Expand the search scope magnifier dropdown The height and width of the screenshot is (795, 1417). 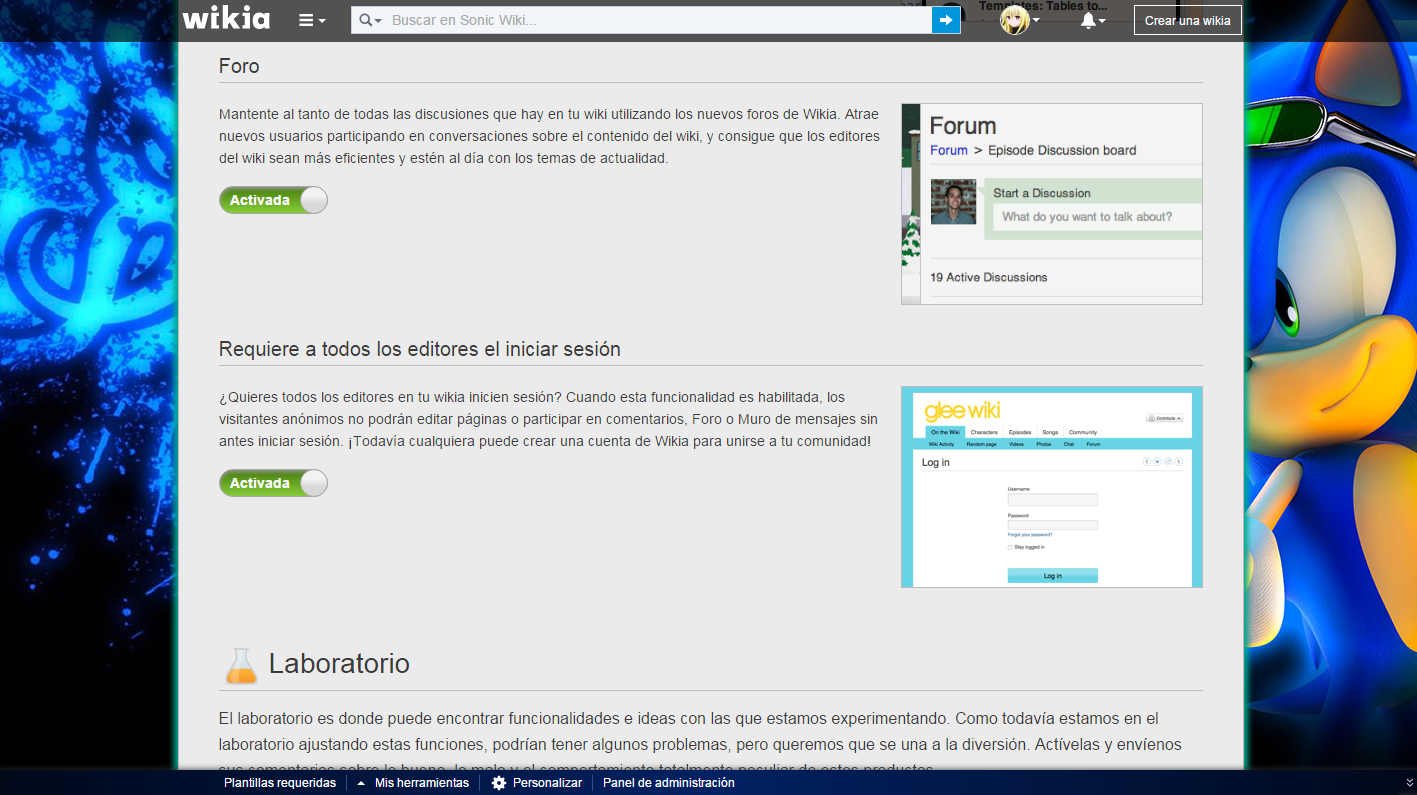tap(370, 20)
